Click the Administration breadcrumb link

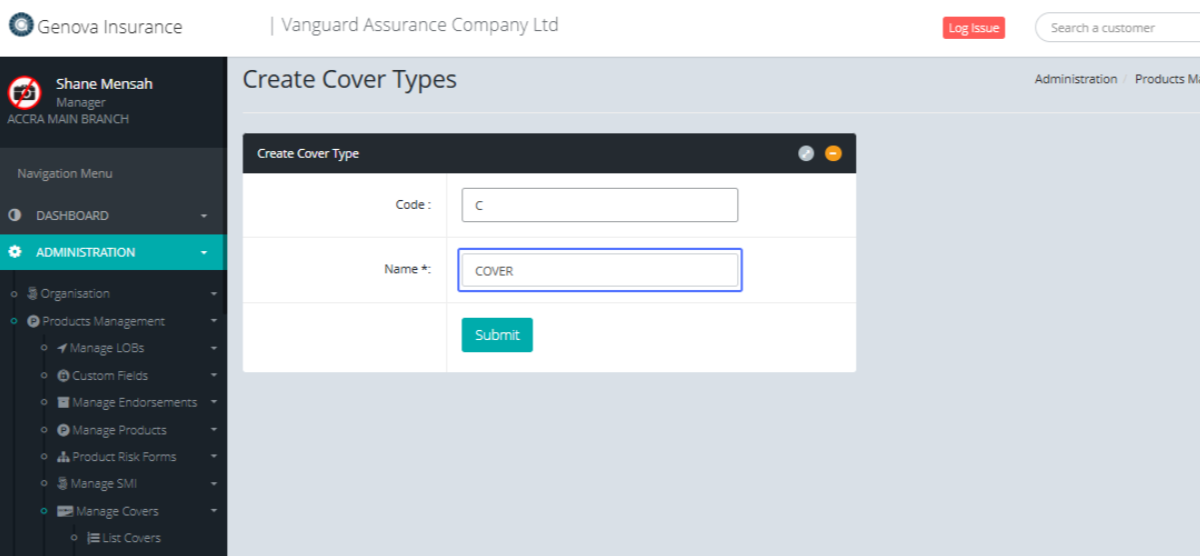pyautogui.click(x=1075, y=79)
